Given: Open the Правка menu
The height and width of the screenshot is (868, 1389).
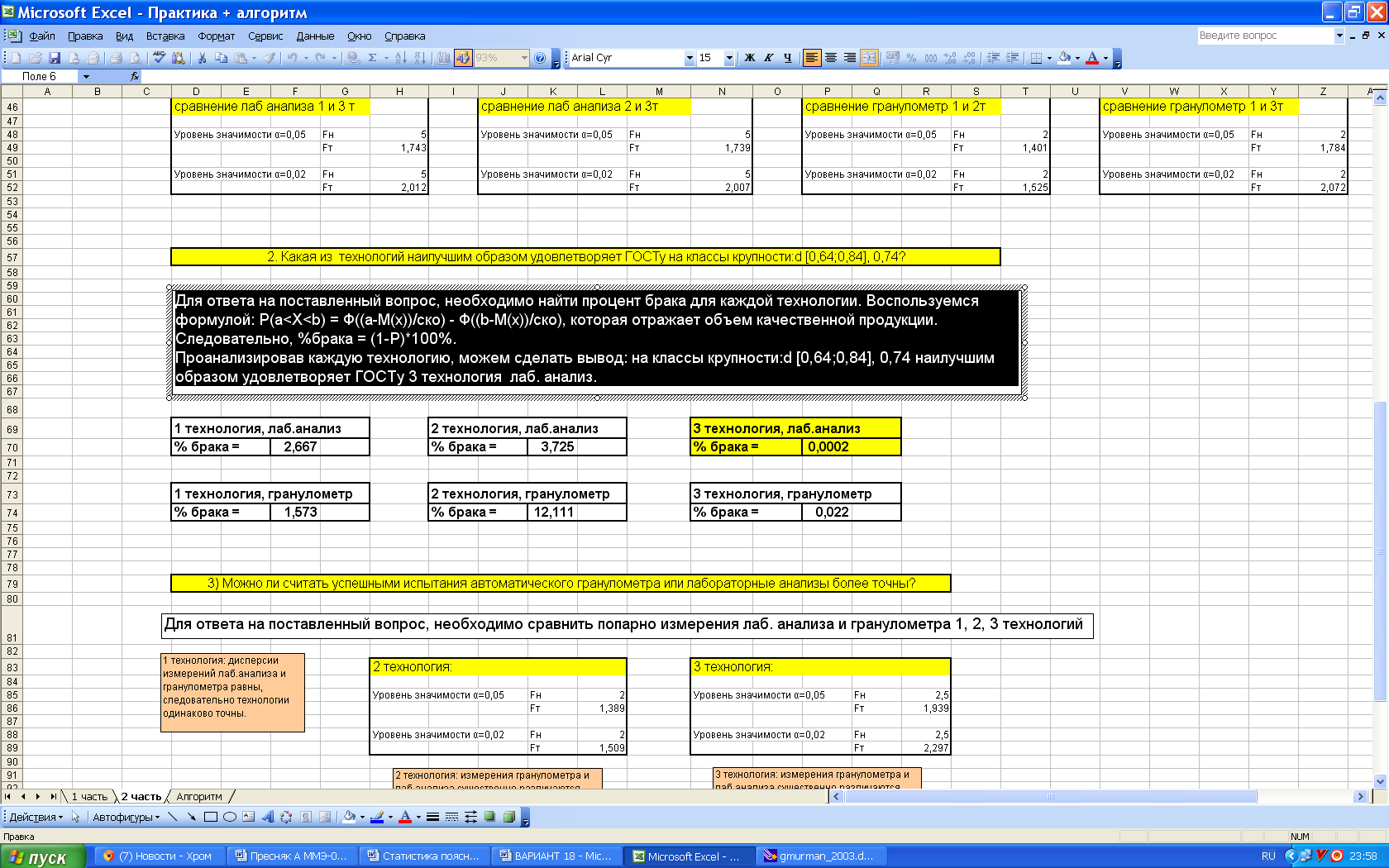Looking at the screenshot, I should (x=85, y=36).
